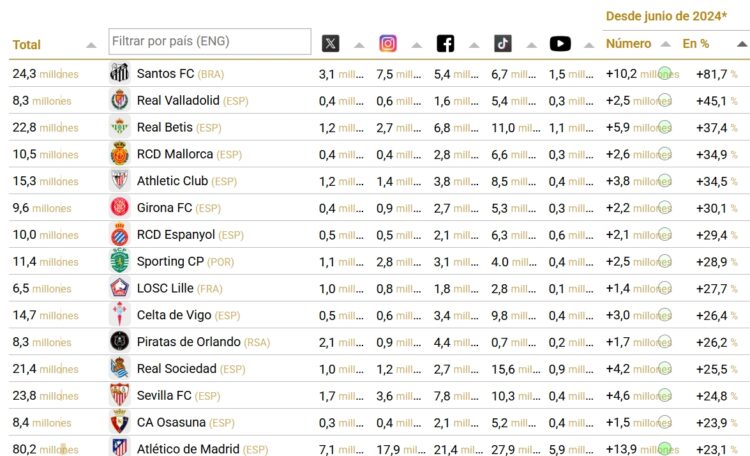Focus the 'Filtrar por país' filter field
Image resolution: width=750 pixels, height=456 pixels.
coord(210,42)
